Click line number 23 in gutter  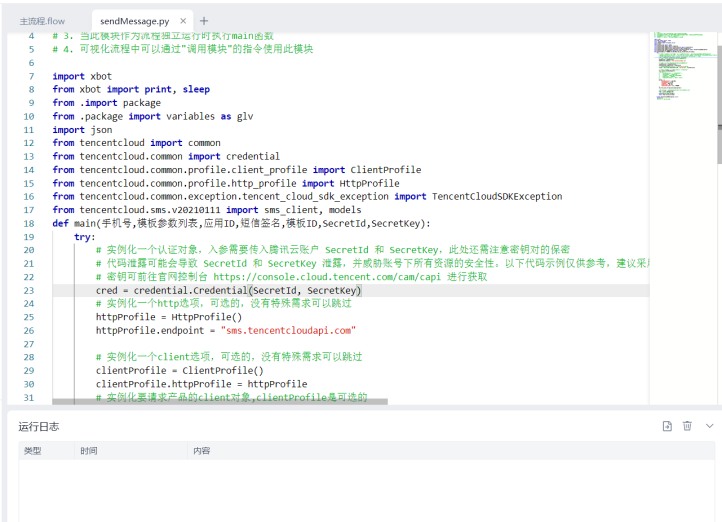click(x=29, y=290)
